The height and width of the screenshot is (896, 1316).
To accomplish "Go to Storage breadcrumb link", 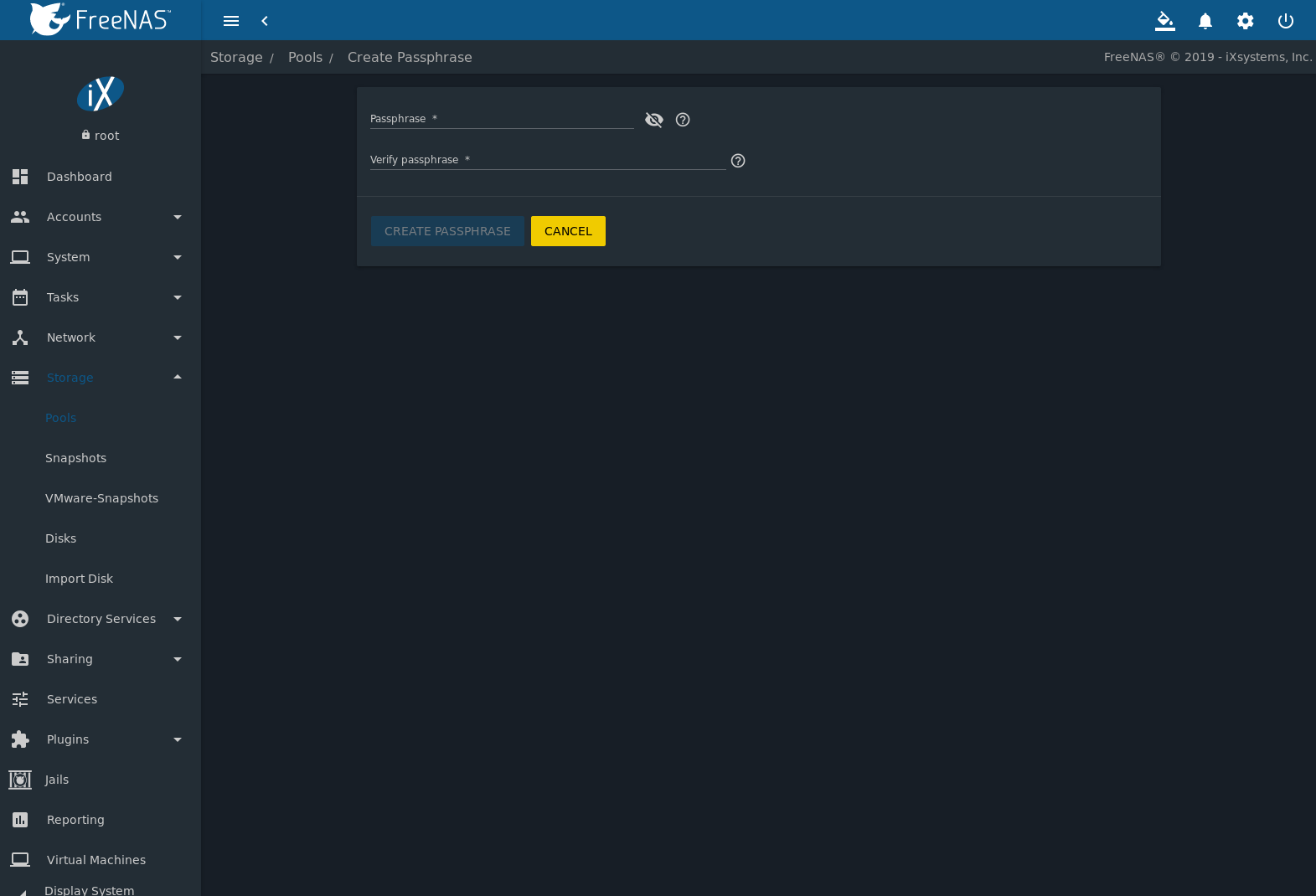I will [x=236, y=57].
